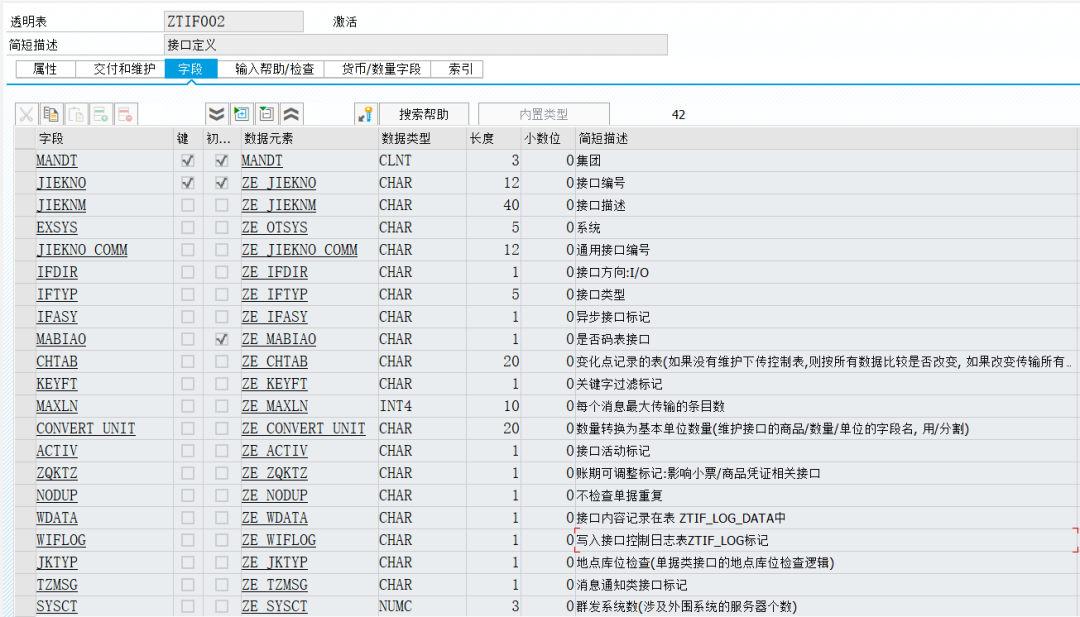The height and width of the screenshot is (617, 1080).
Task: Click the 长度 column header
Action: pos(494,138)
